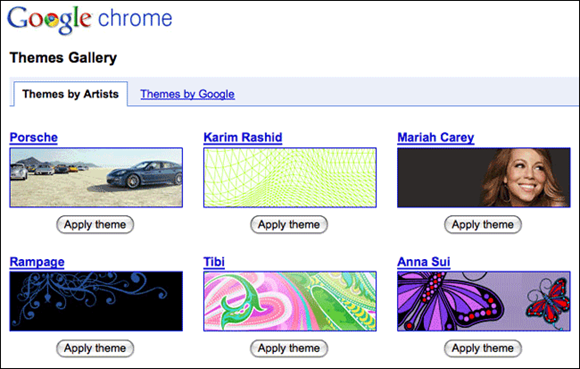This screenshot has height=369, width=580.
Task: Apply the Karim Rashid theme
Action: [289, 224]
